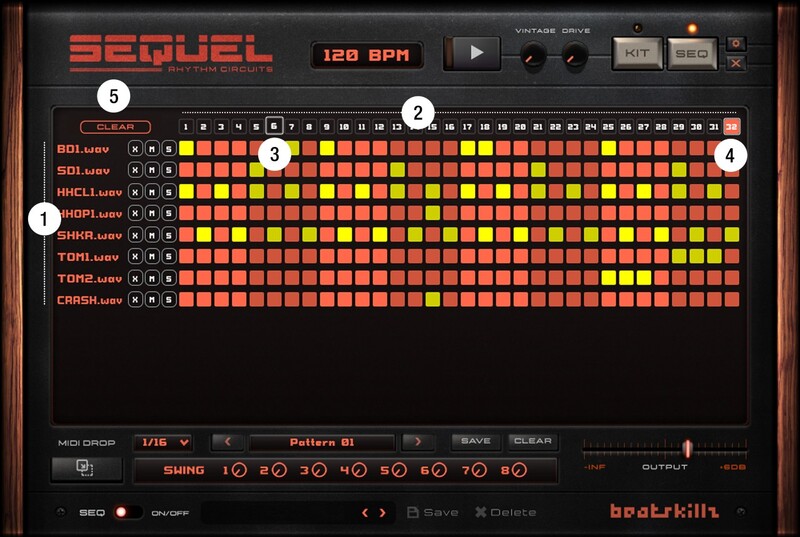The height and width of the screenshot is (537, 800).
Task: Select the CRASH.wav track name
Action: (x=89, y=300)
